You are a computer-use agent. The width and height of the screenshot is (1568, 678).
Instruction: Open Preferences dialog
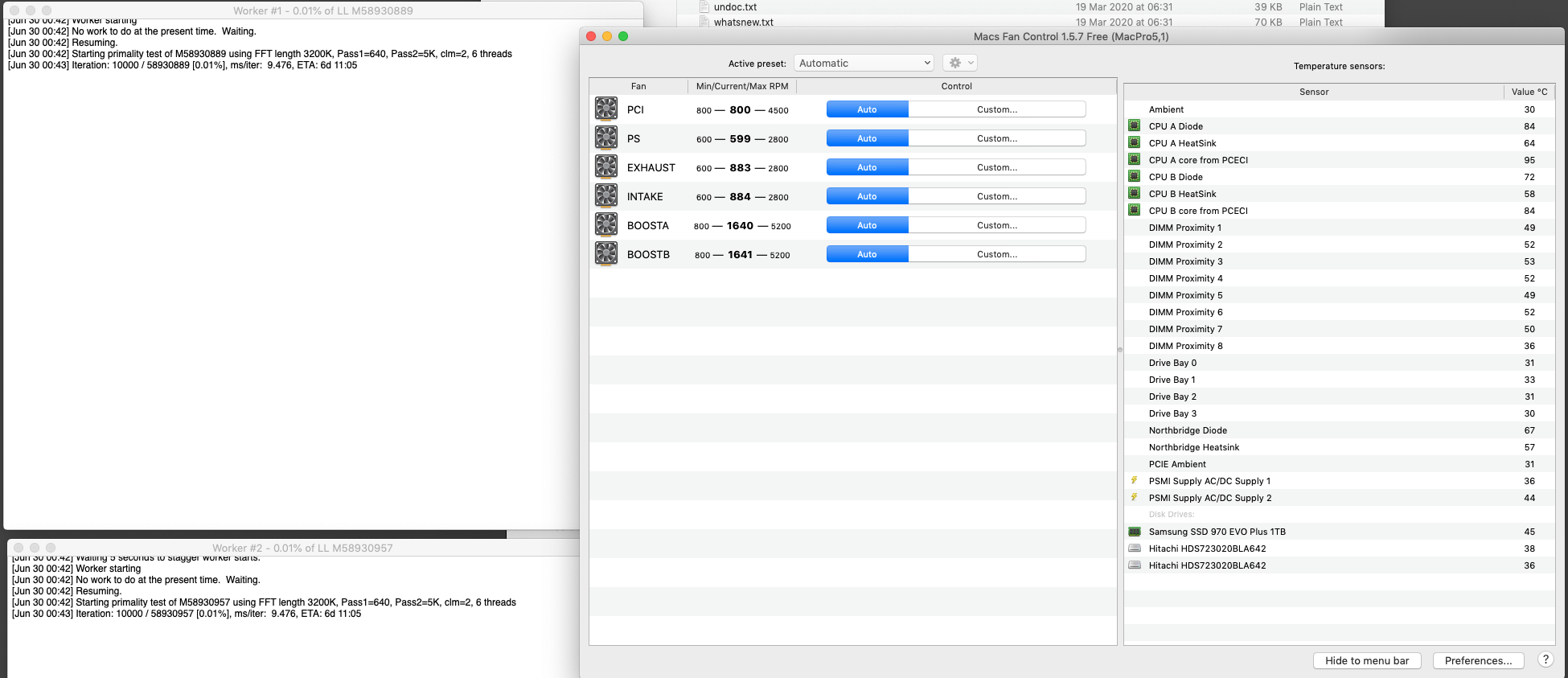tap(1478, 660)
